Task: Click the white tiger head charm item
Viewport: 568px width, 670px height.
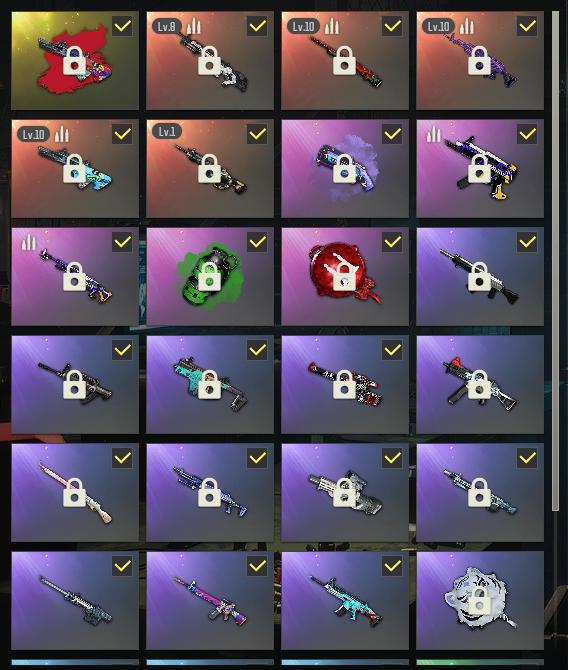Action: [480, 600]
